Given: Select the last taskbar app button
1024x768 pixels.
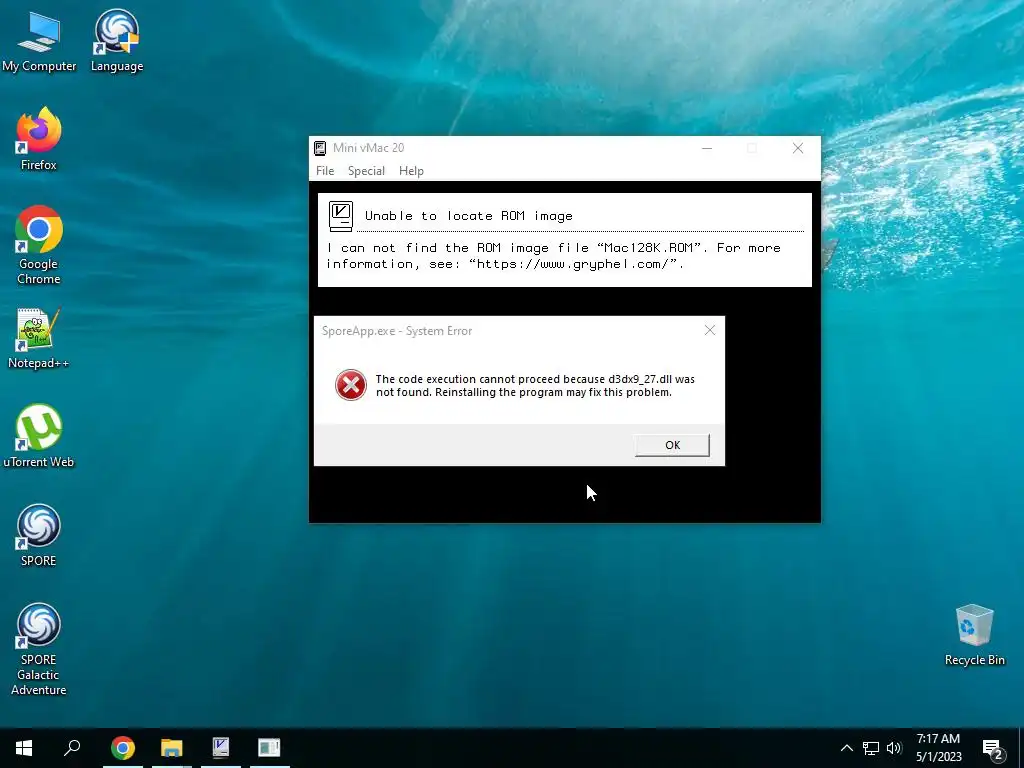Looking at the screenshot, I should tap(269, 748).
